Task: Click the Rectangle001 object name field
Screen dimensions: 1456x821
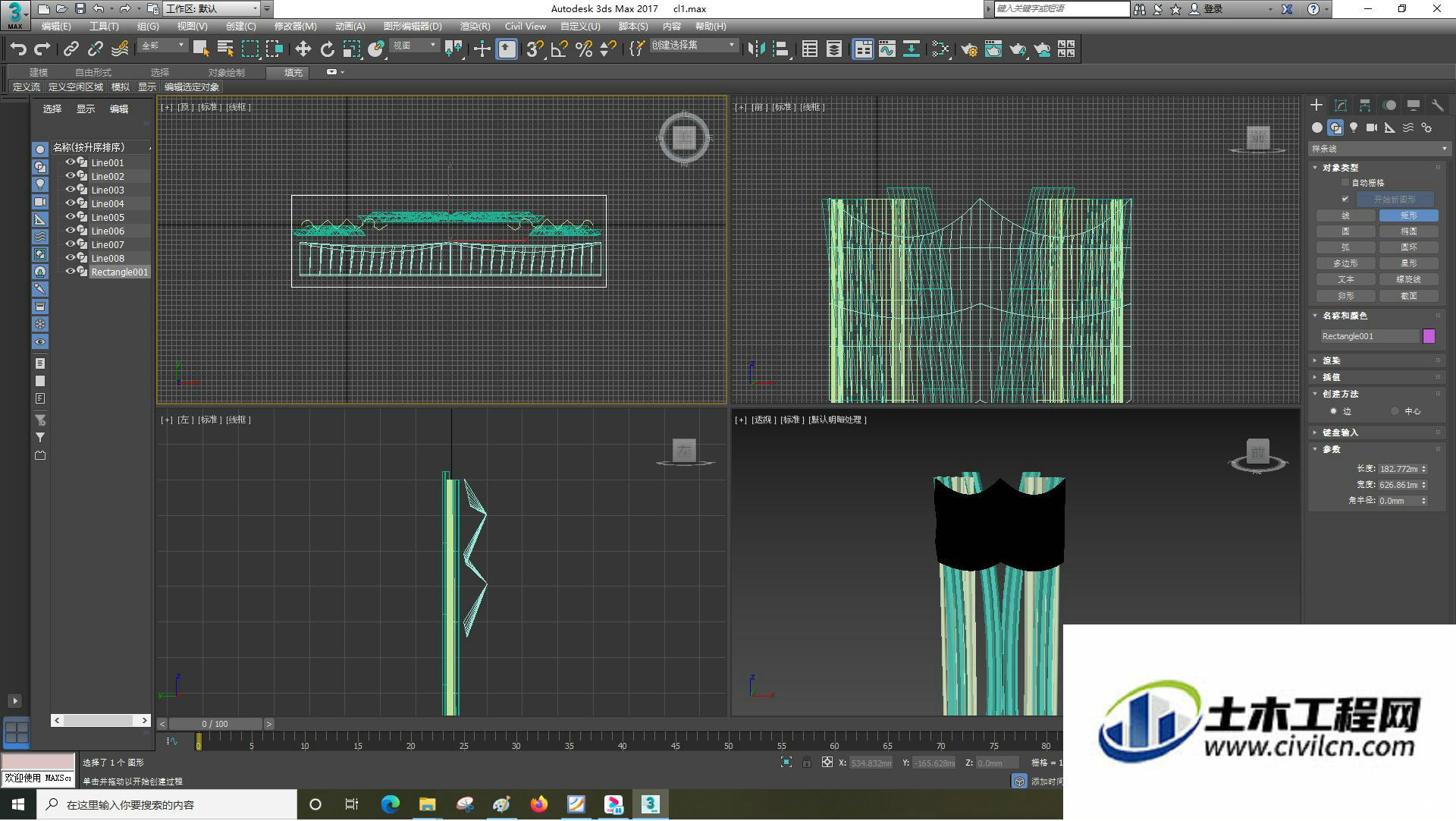Action: [x=1369, y=336]
